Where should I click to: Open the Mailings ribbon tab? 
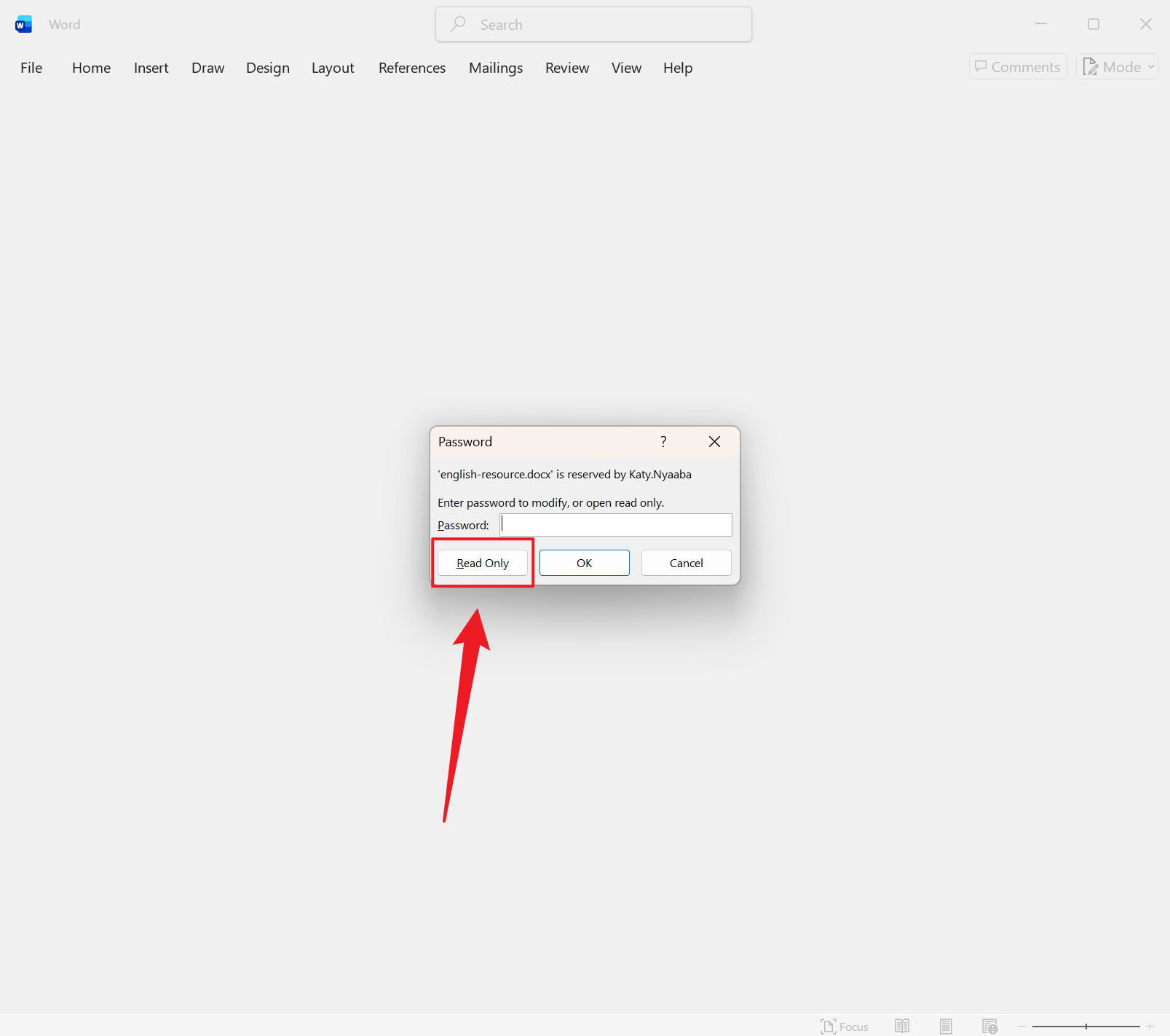[x=495, y=67]
